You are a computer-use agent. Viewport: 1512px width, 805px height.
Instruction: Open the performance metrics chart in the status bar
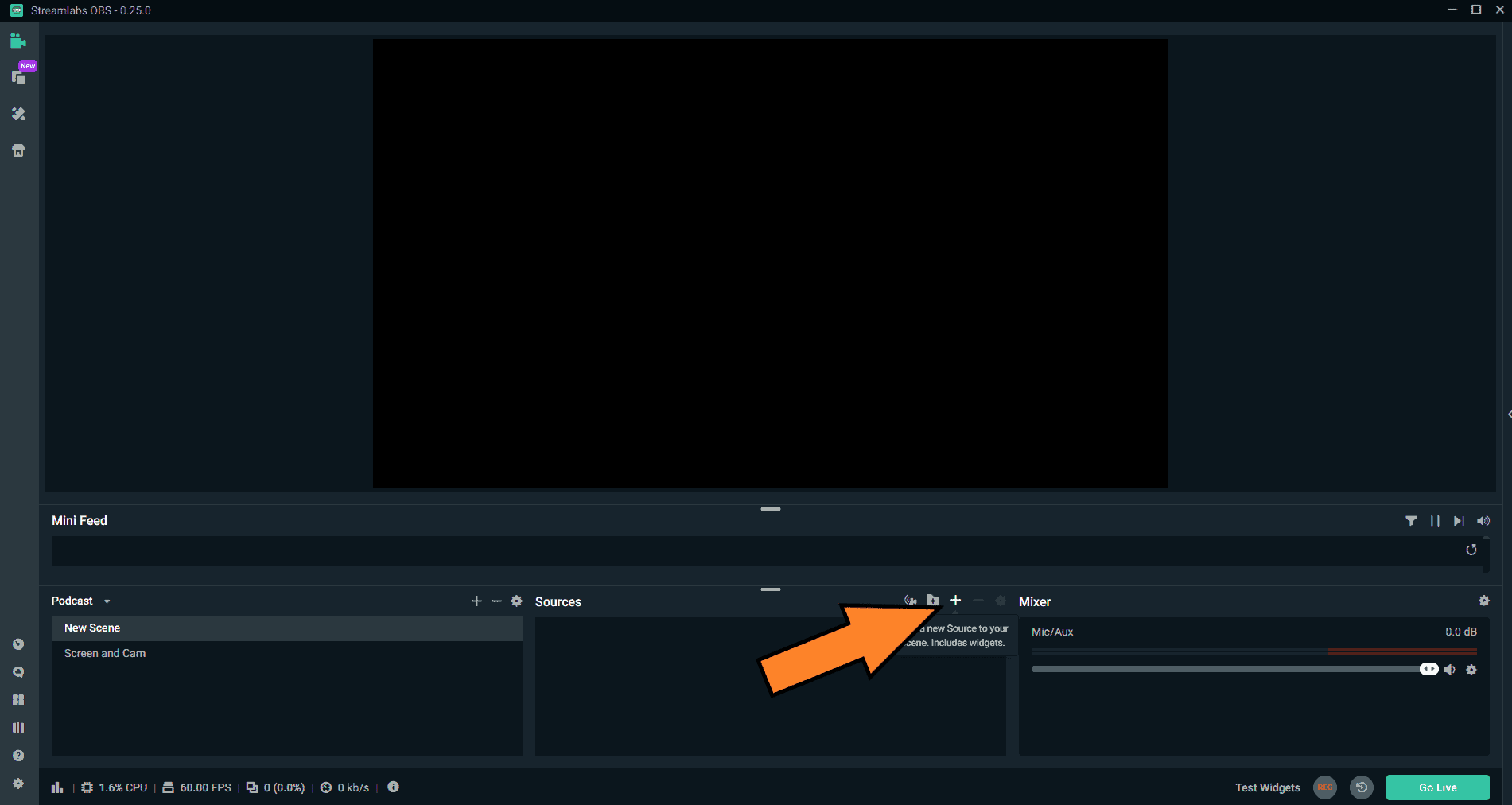(56, 787)
